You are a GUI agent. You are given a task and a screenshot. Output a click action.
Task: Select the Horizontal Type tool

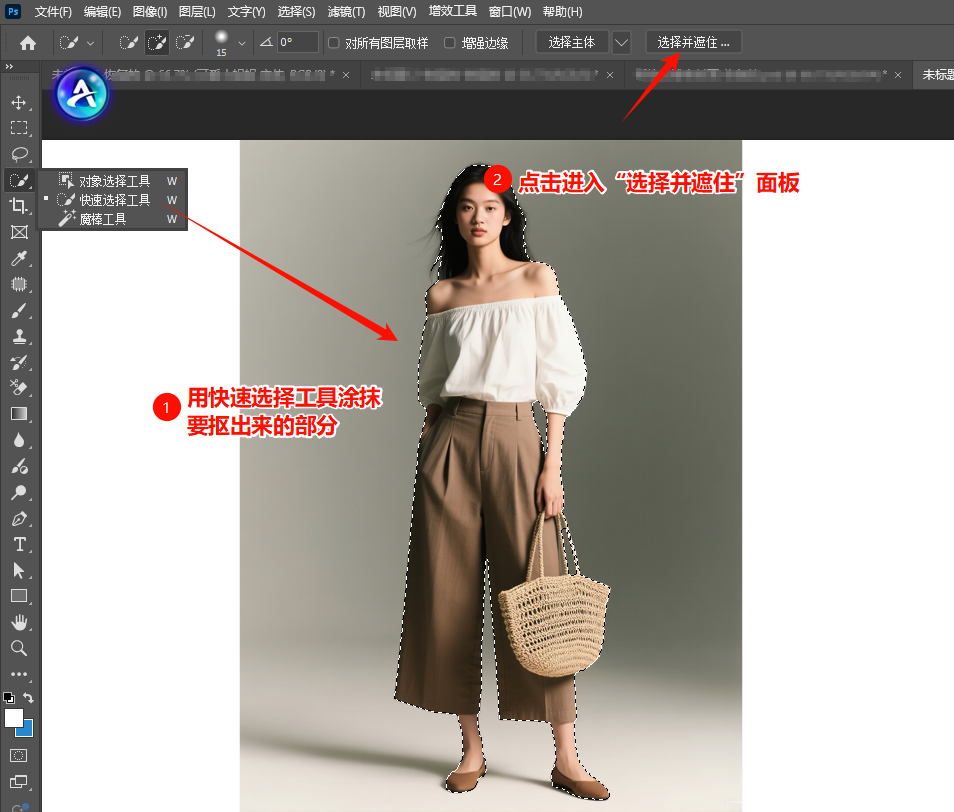(20, 545)
